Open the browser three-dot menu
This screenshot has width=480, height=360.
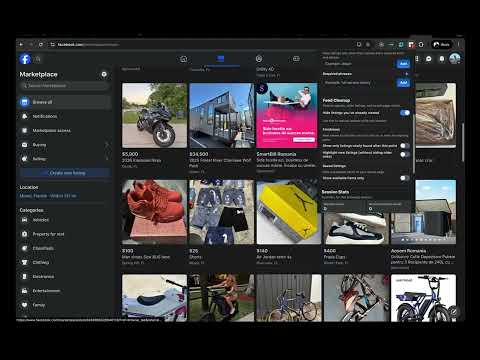[459, 44]
